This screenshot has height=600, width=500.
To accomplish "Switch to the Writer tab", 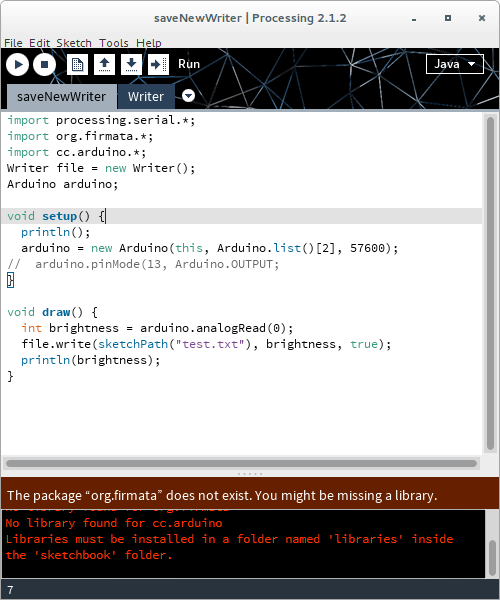I will pos(146,96).
